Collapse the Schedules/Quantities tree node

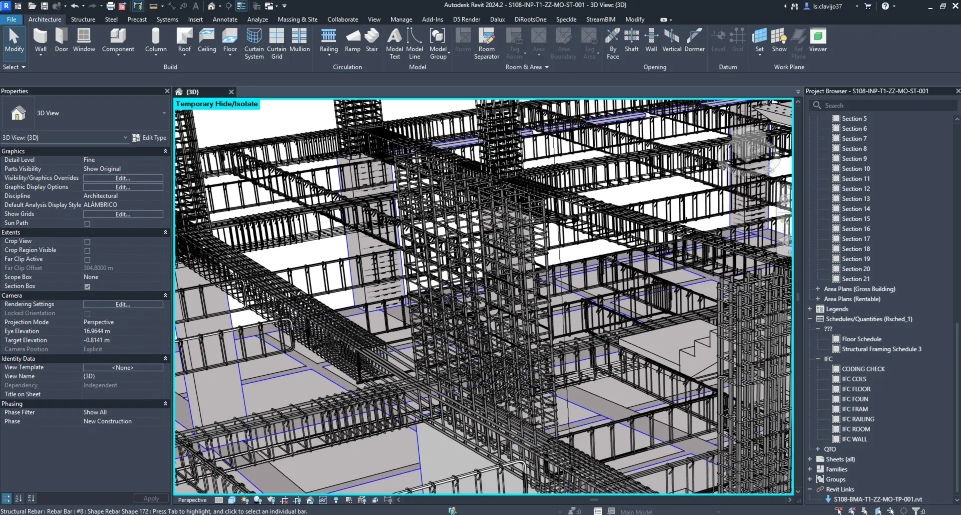tap(810, 319)
